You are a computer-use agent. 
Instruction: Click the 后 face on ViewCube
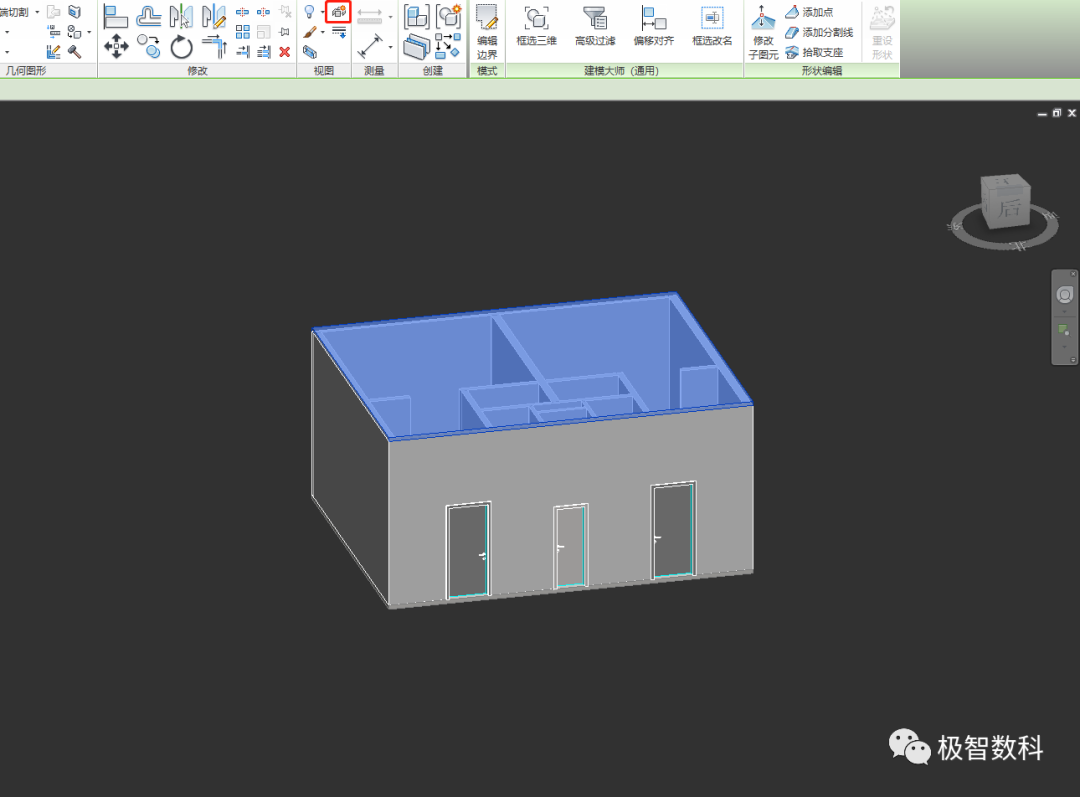coord(1009,208)
